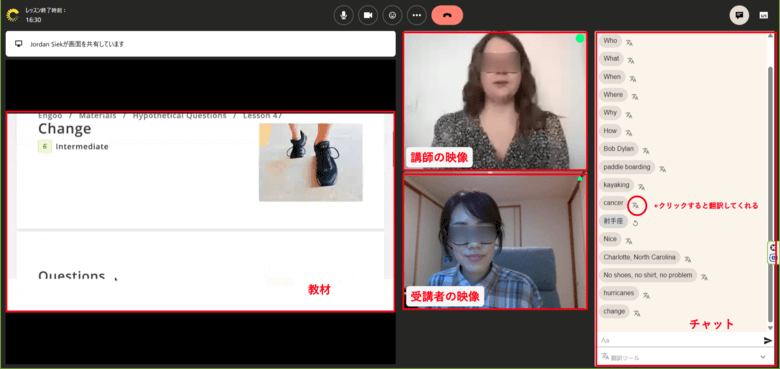The width and height of the screenshot is (780, 369).
Task: Translate the 'Why' message
Action: coord(629,115)
